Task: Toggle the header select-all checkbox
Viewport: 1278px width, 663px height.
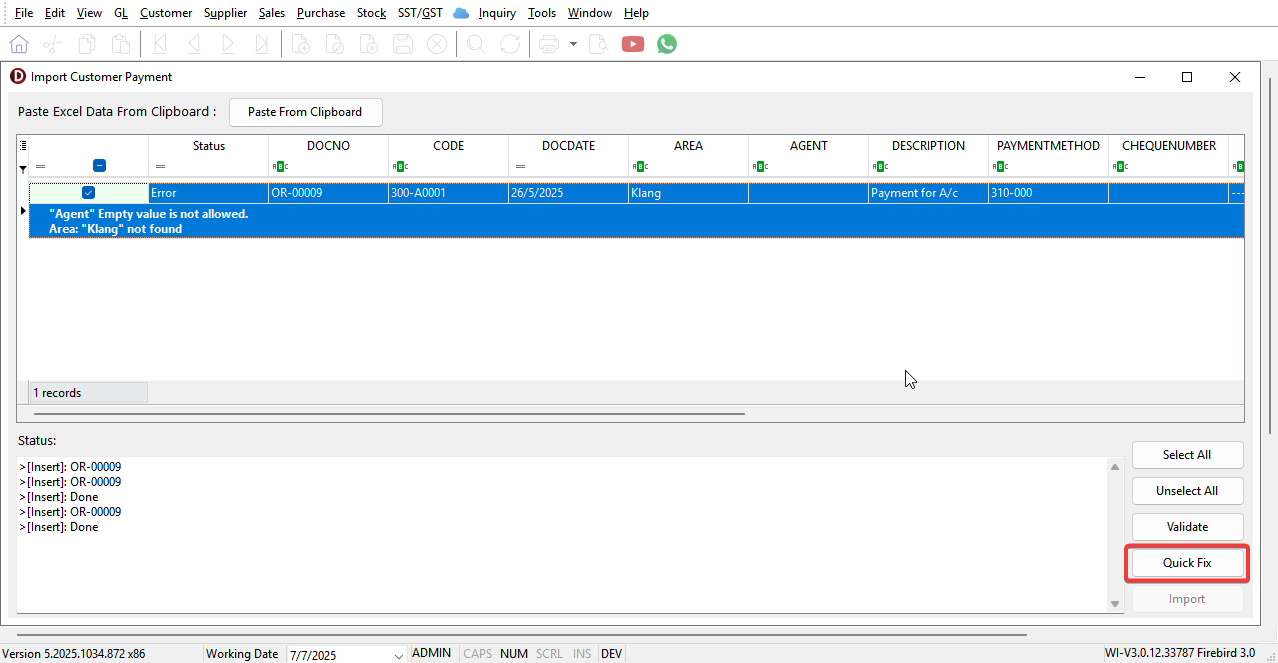Action: [99, 166]
